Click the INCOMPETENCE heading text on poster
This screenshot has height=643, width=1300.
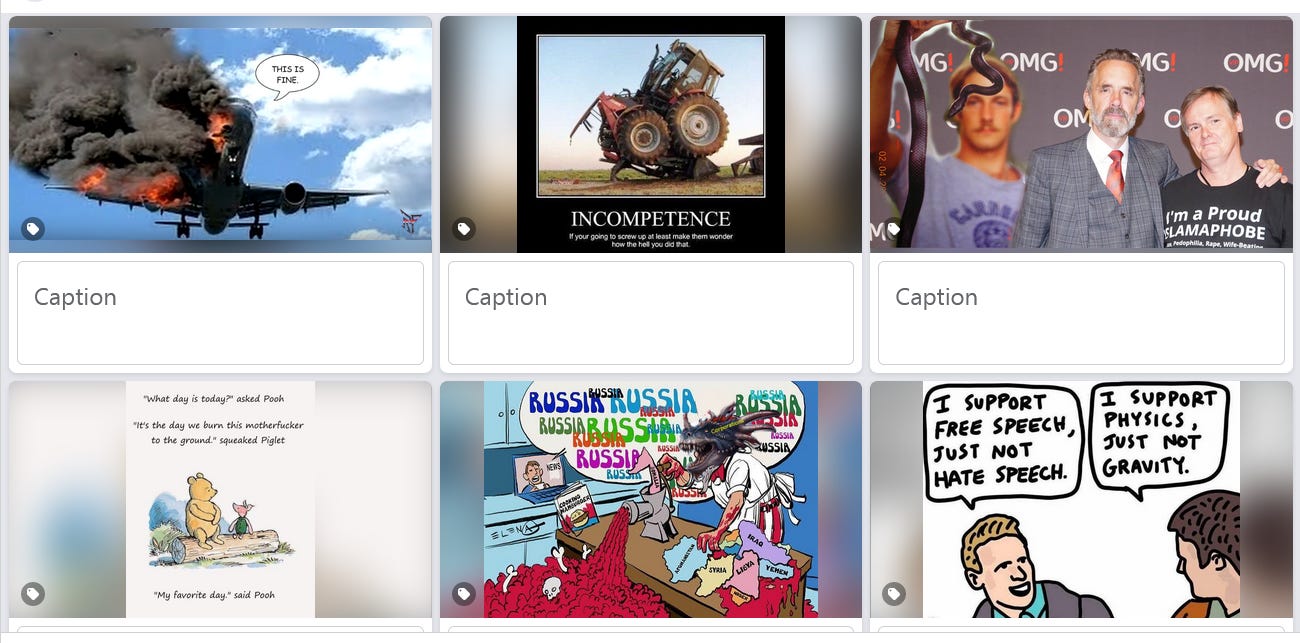point(651,218)
